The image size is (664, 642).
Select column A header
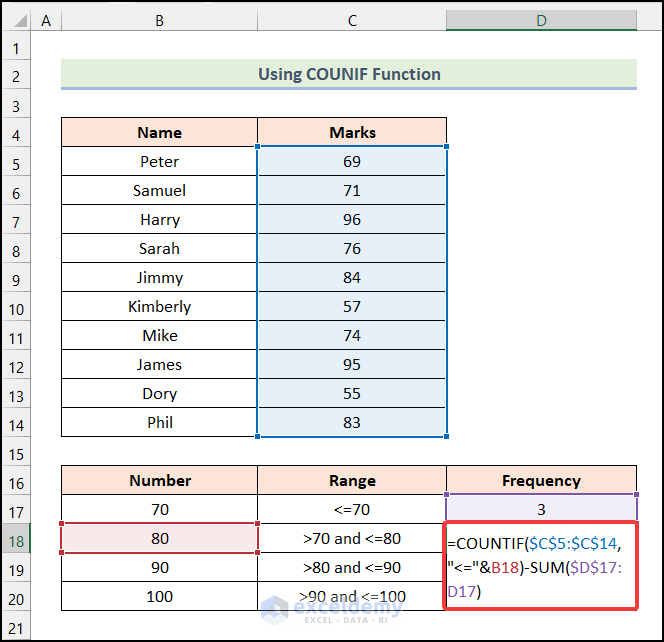[x=46, y=20]
